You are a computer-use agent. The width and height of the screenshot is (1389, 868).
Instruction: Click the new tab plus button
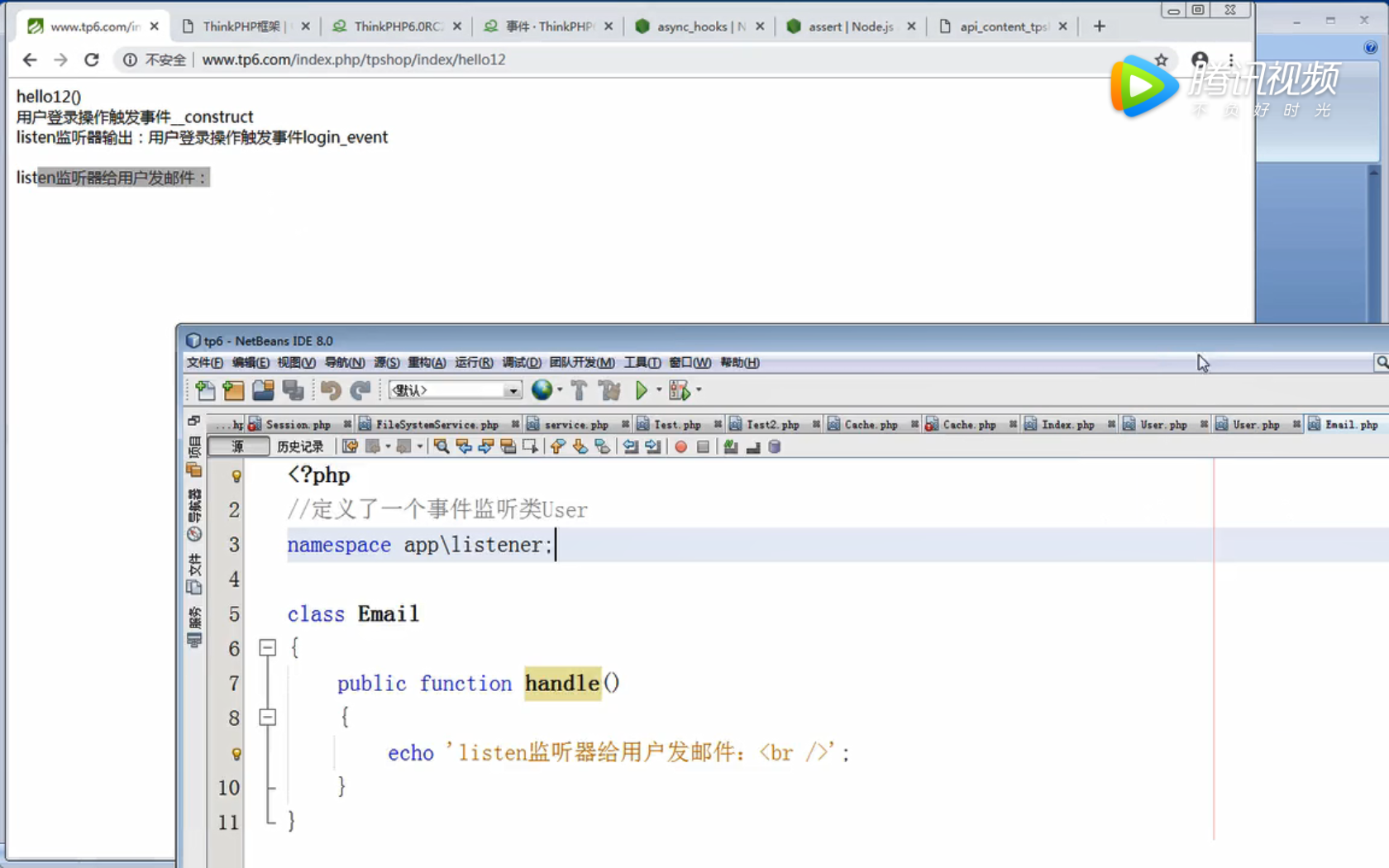(x=1100, y=26)
